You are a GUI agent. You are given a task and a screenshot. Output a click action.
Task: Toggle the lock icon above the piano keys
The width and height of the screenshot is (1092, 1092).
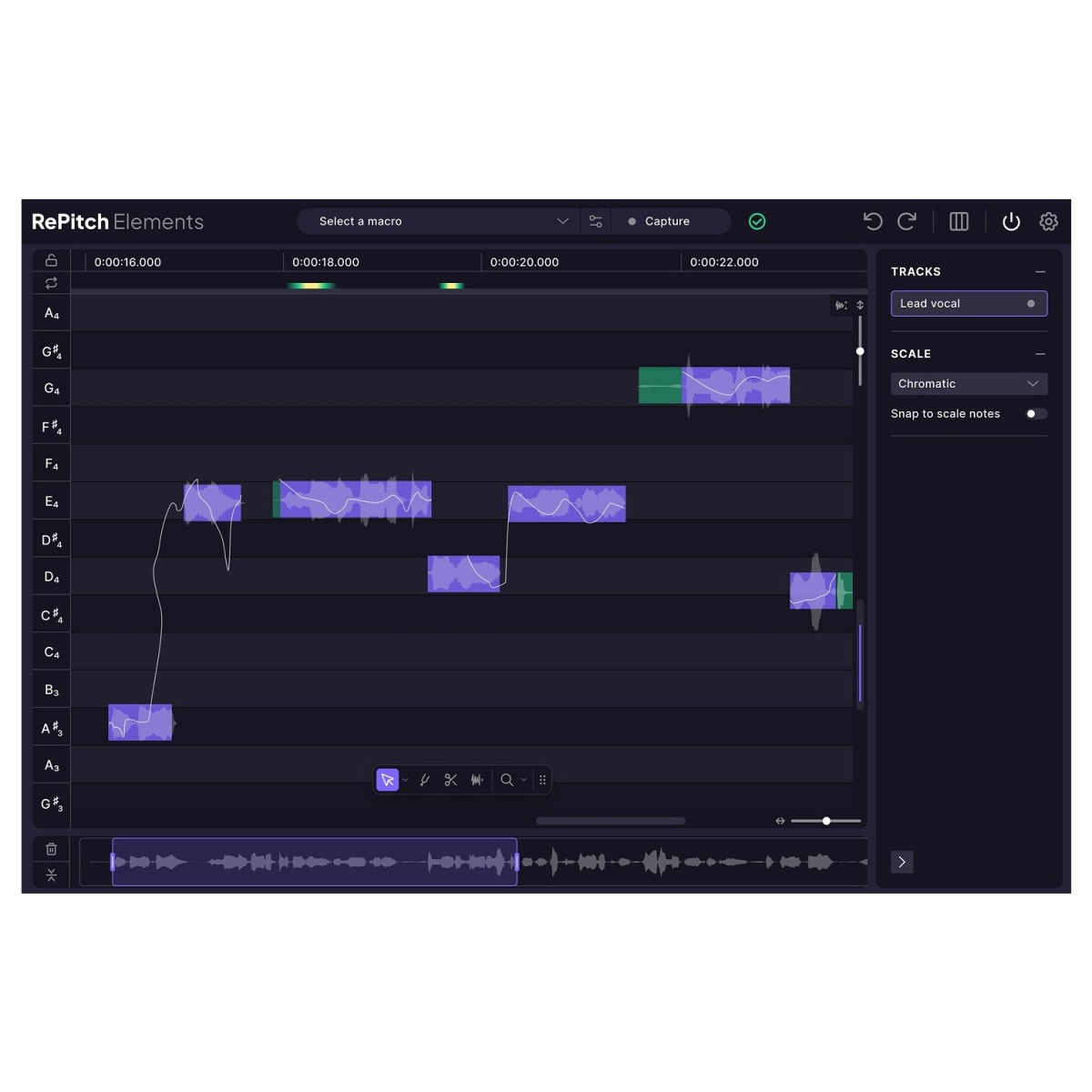click(51, 260)
